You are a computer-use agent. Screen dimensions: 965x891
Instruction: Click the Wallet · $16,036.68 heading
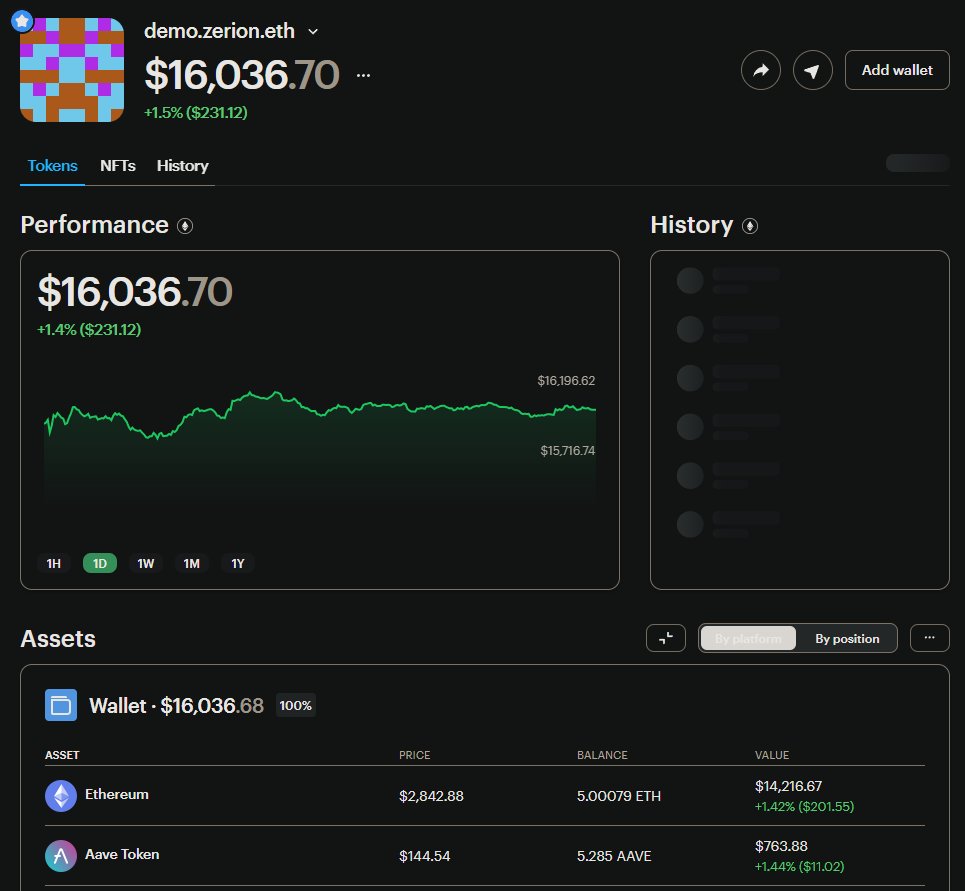pyautogui.click(x=176, y=705)
